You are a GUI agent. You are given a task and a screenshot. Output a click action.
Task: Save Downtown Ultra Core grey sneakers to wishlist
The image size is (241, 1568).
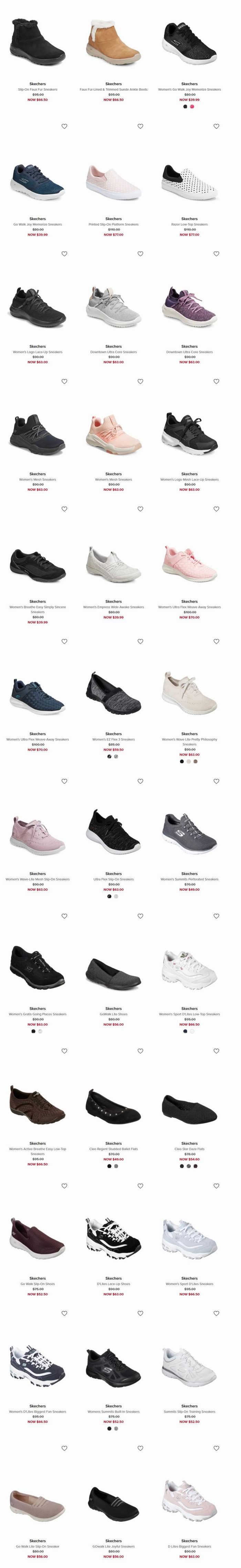click(x=140, y=254)
